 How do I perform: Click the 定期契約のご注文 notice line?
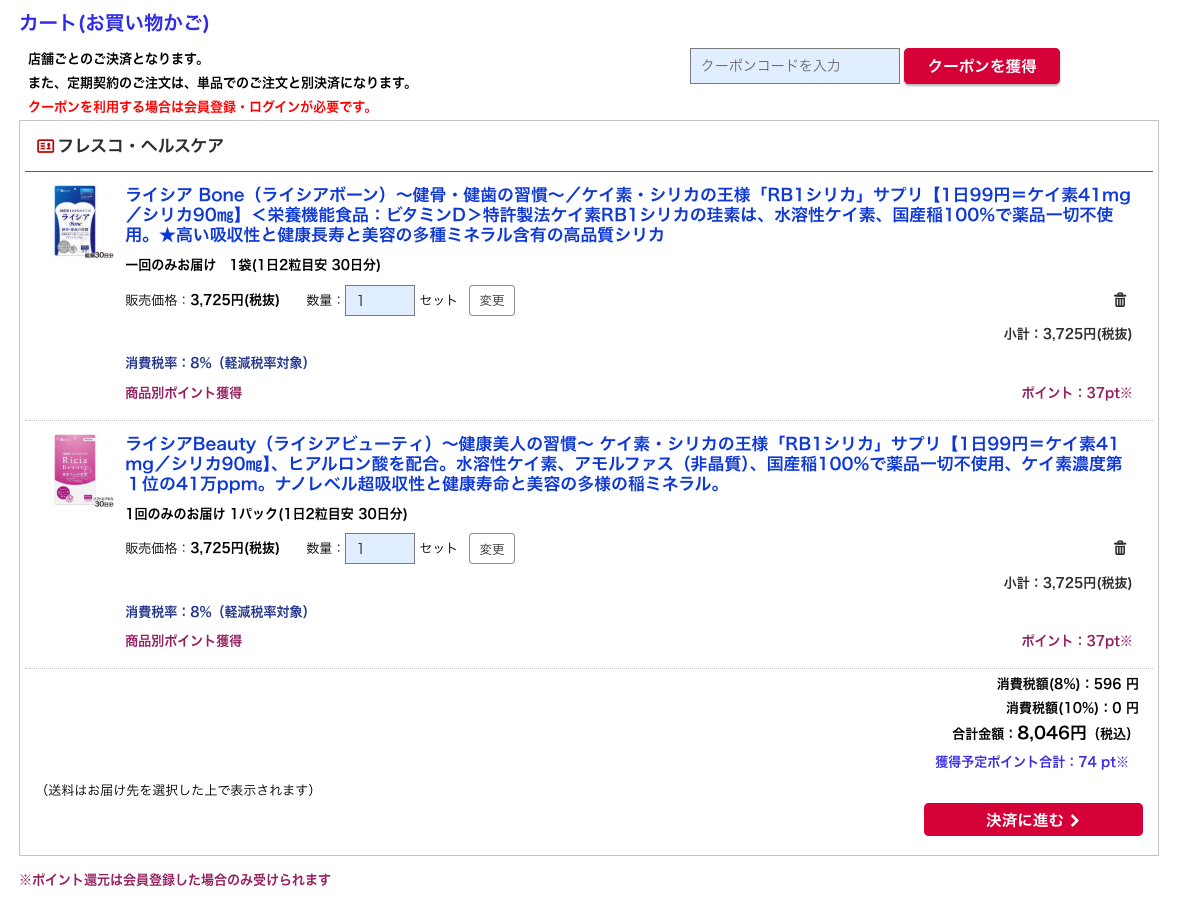coord(220,83)
